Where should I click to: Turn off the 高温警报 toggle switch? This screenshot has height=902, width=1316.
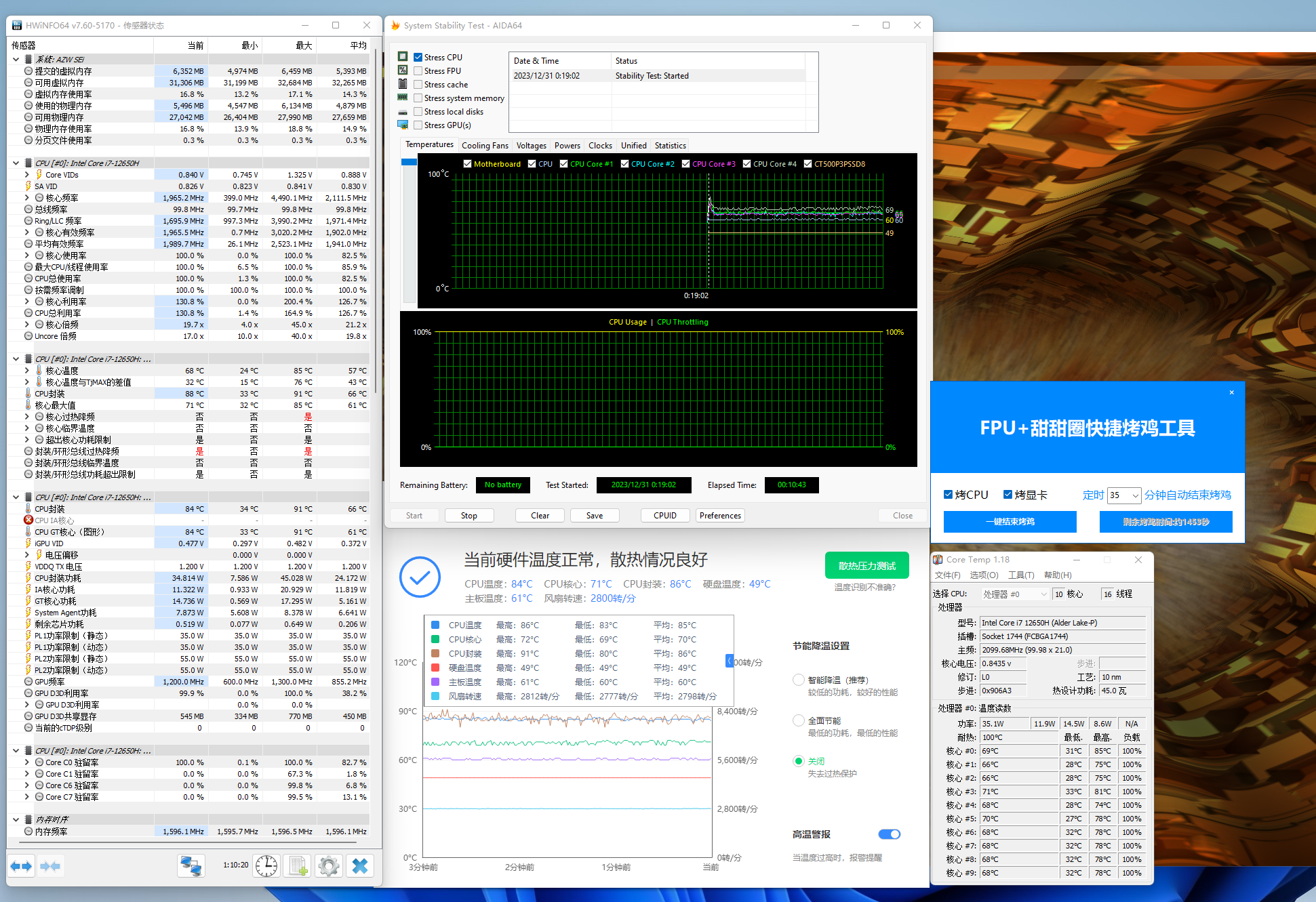click(x=889, y=834)
